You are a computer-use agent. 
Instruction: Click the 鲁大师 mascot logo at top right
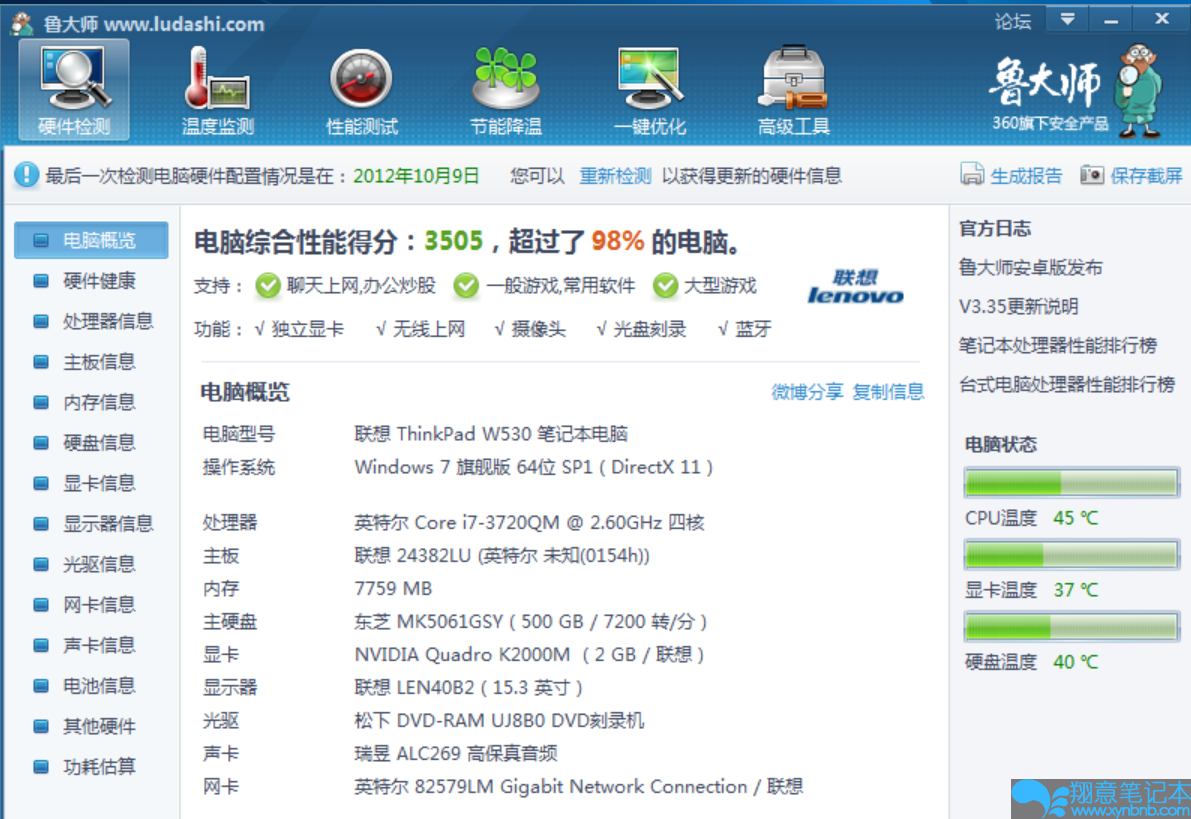point(1139,91)
